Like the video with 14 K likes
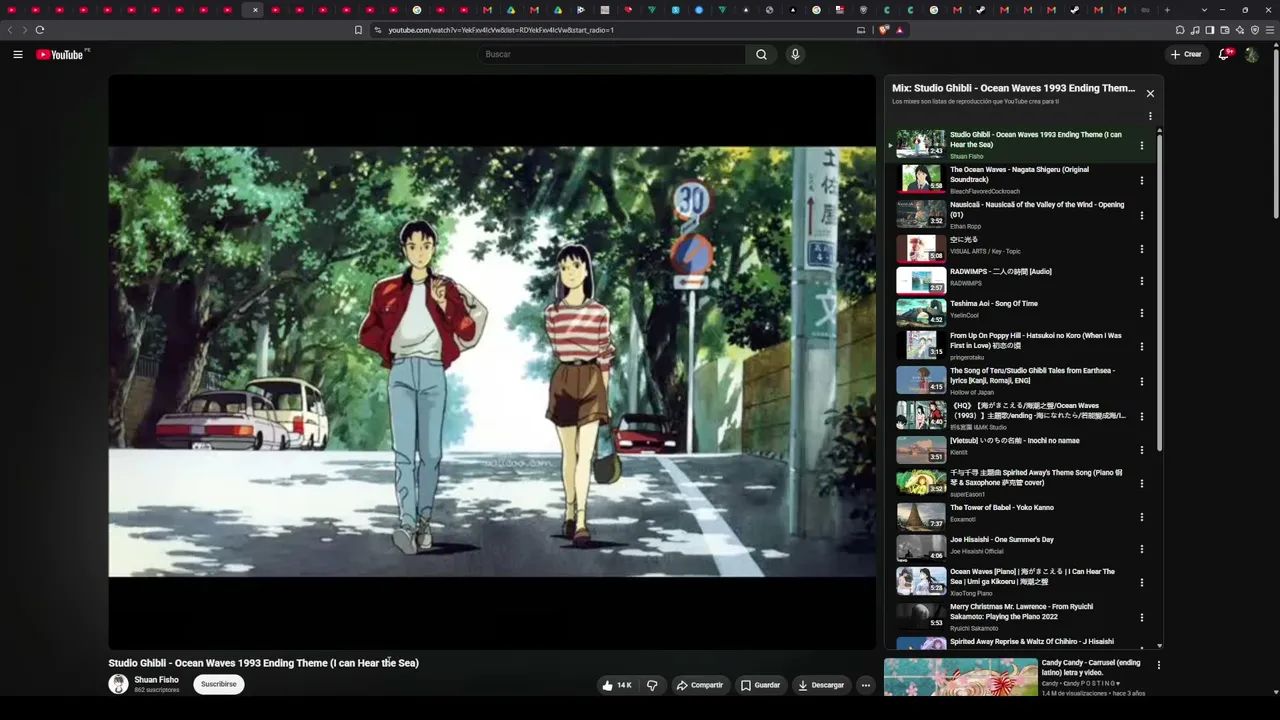1280x720 pixels. pyautogui.click(x=617, y=685)
